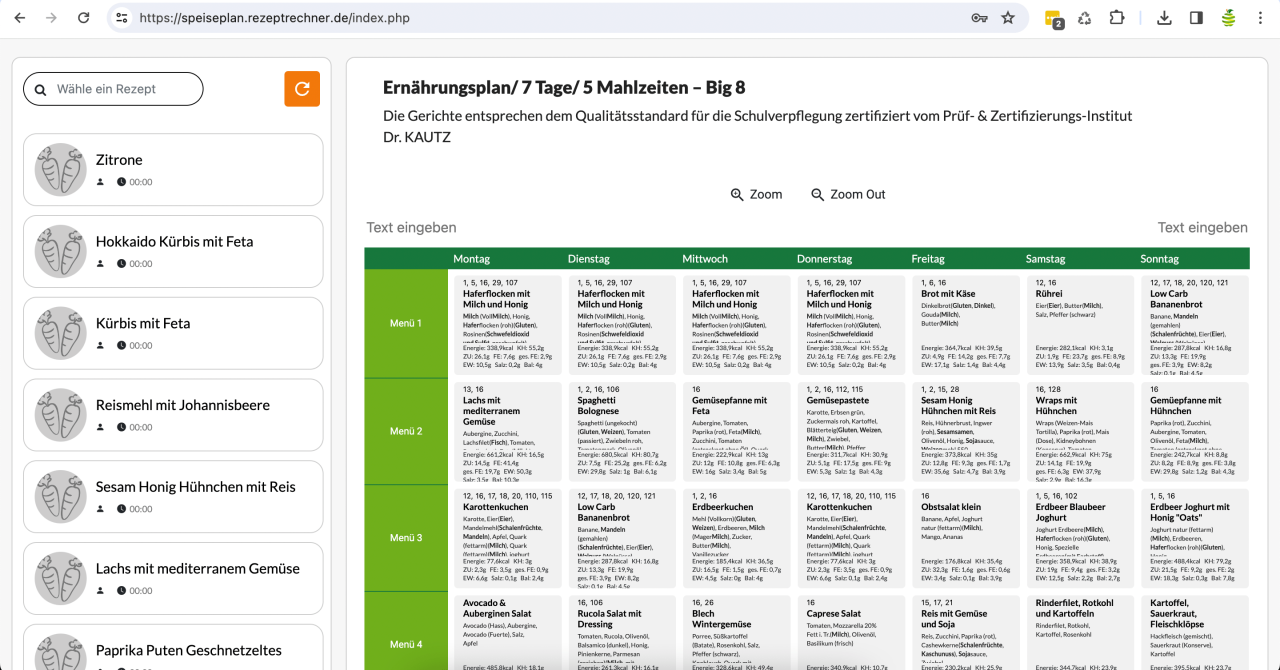Open the browser extensions puzzle icon
The width and height of the screenshot is (1280, 670).
click(x=1117, y=18)
